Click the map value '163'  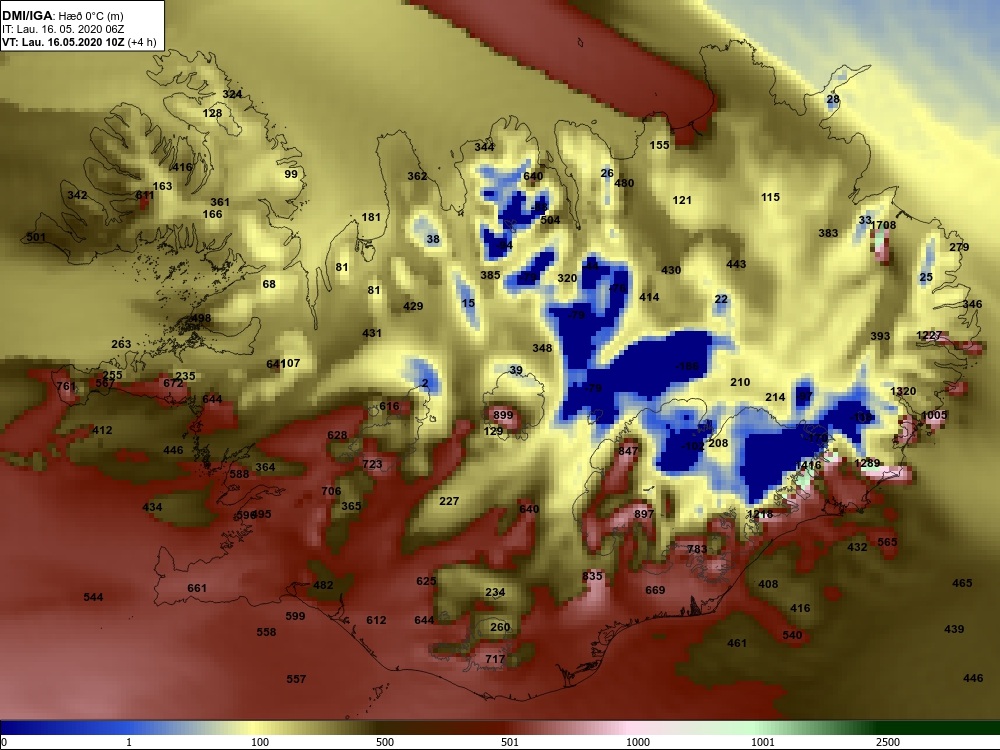point(162,186)
